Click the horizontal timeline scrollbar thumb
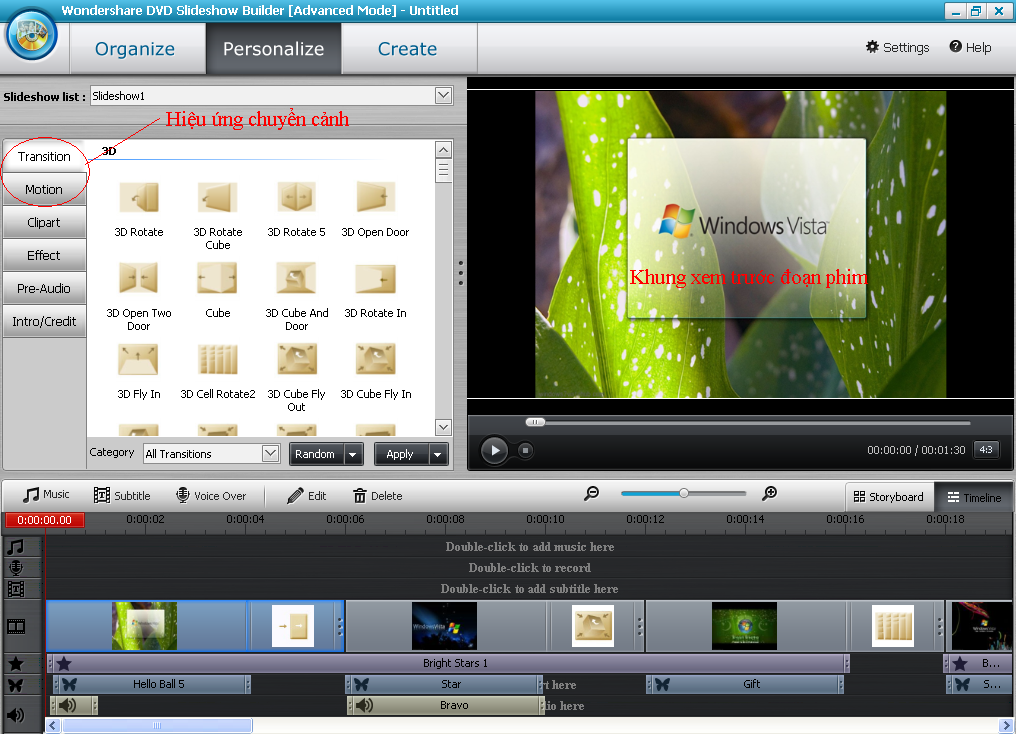The width and height of the screenshot is (1016, 734). [x=157, y=726]
